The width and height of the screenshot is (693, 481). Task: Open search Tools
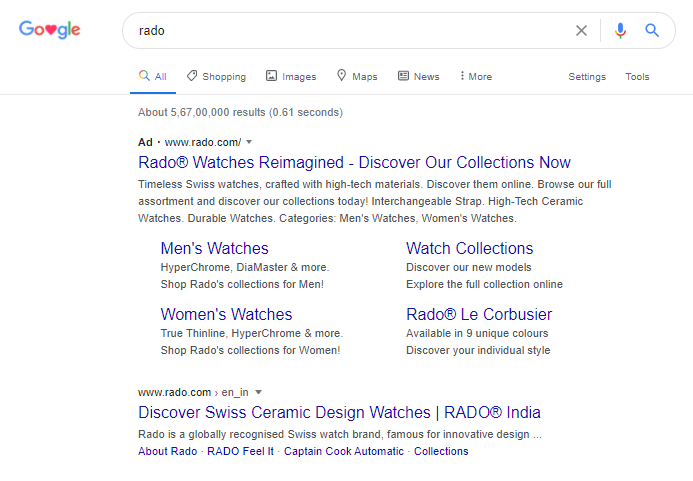coord(637,76)
